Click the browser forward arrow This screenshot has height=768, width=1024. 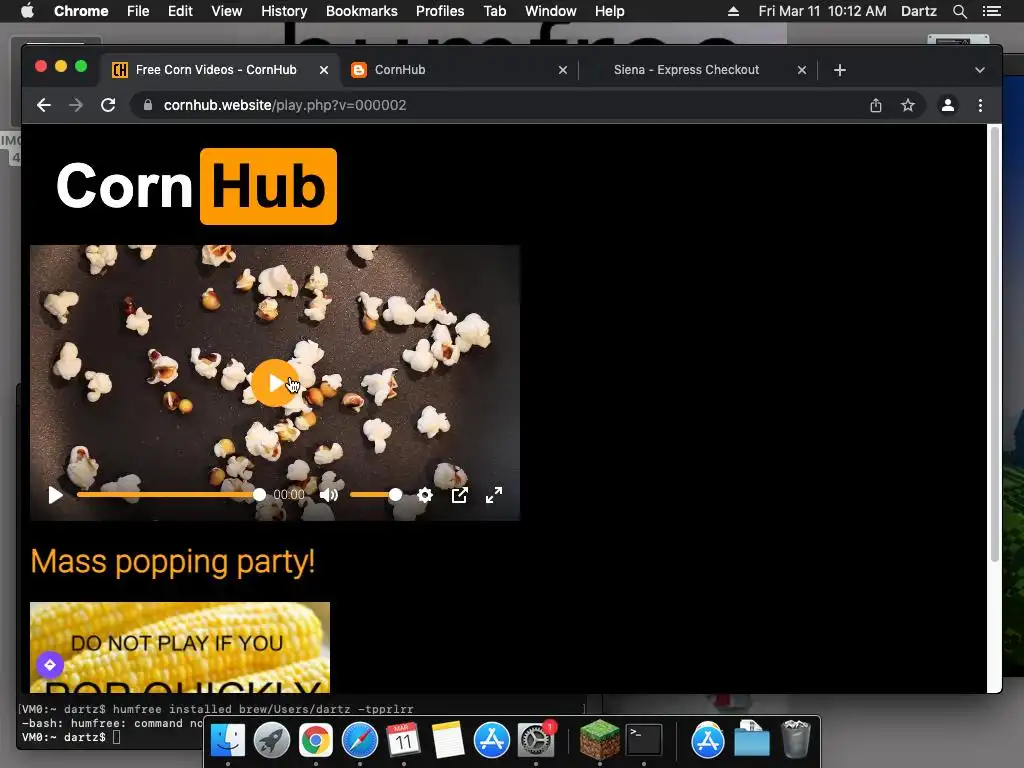[x=76, y=105]
